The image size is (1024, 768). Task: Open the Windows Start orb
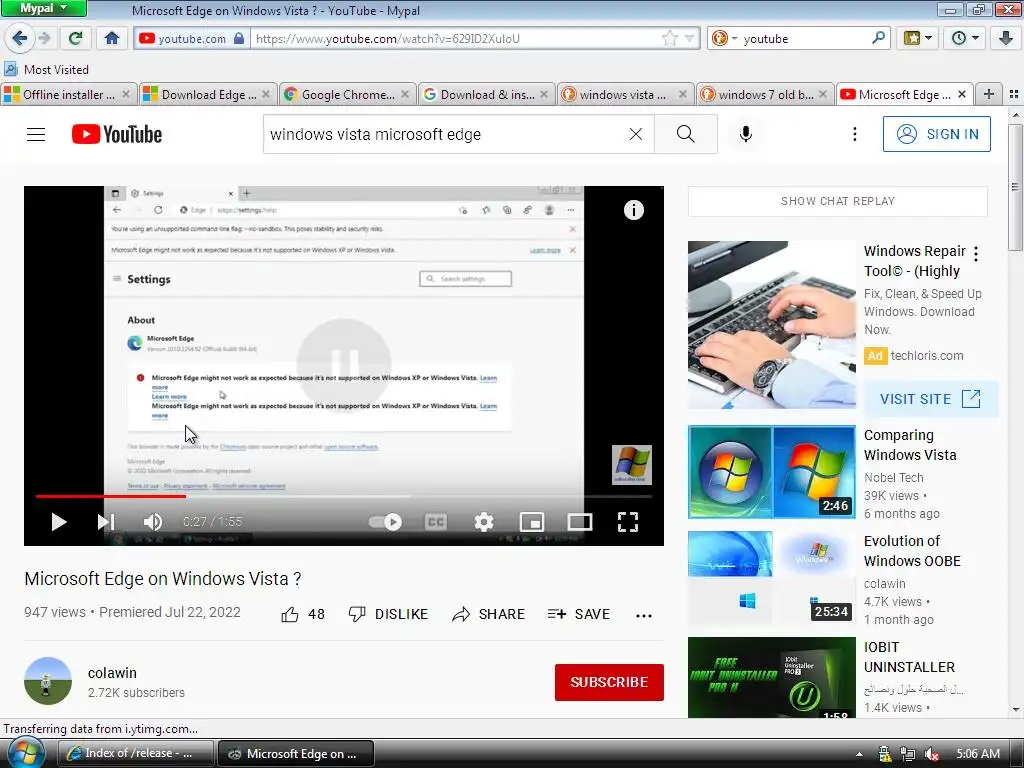click(24, 752)
